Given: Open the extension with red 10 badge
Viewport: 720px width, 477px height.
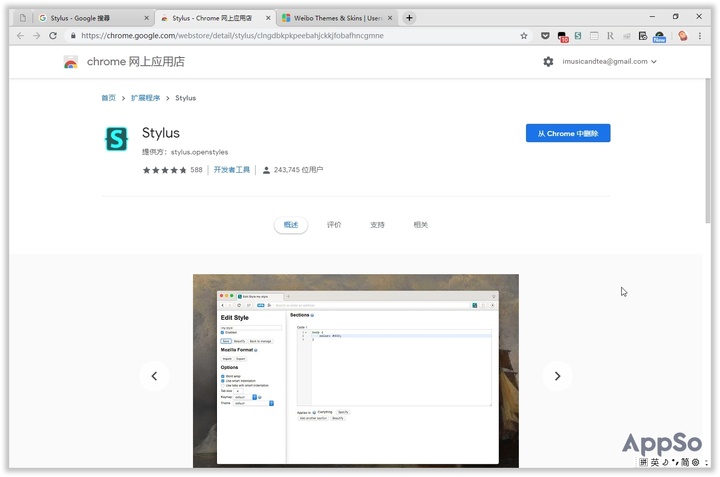Looking at the screenshot, I should point(562,36).
